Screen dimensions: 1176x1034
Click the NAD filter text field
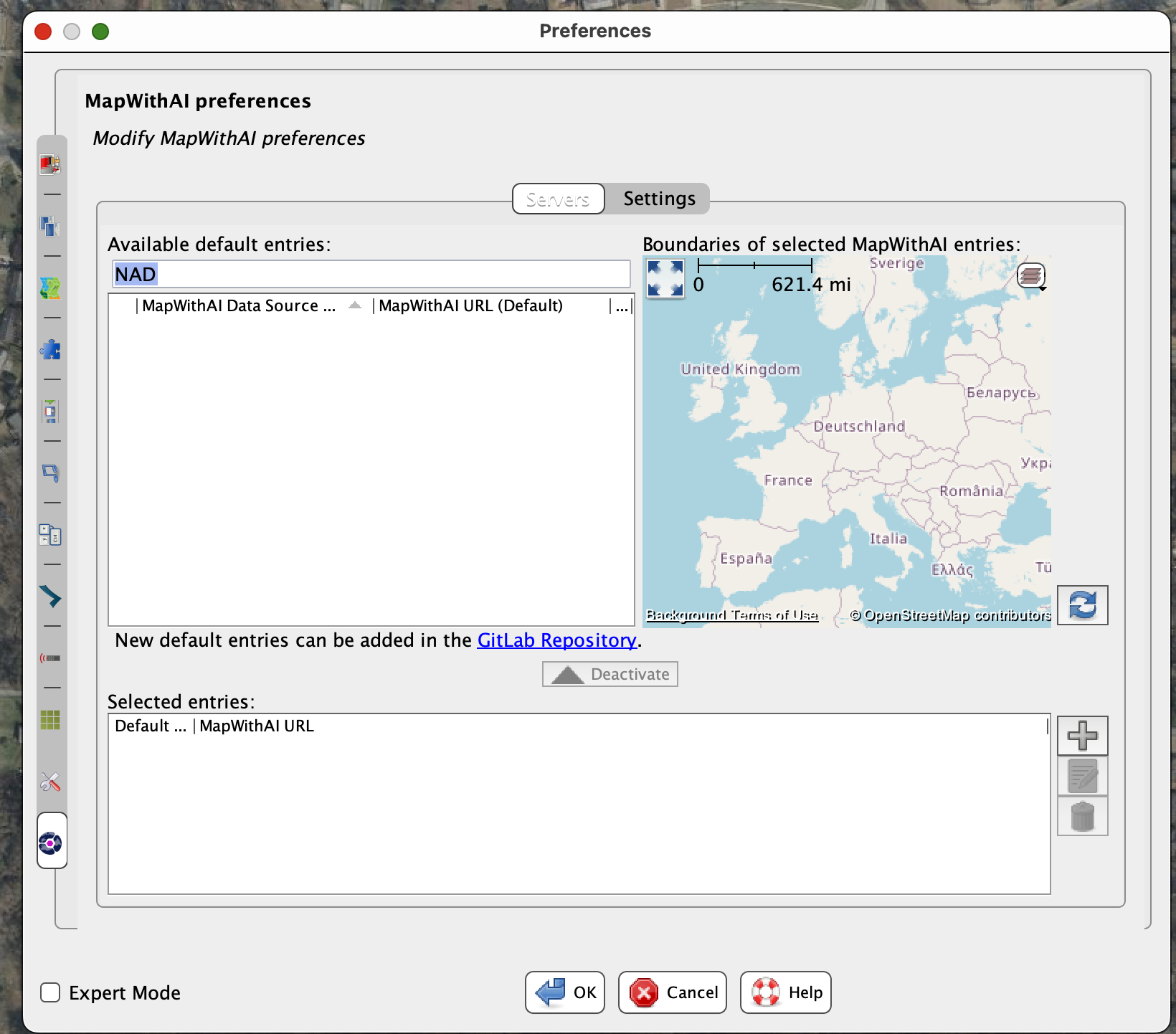(371, 274)
